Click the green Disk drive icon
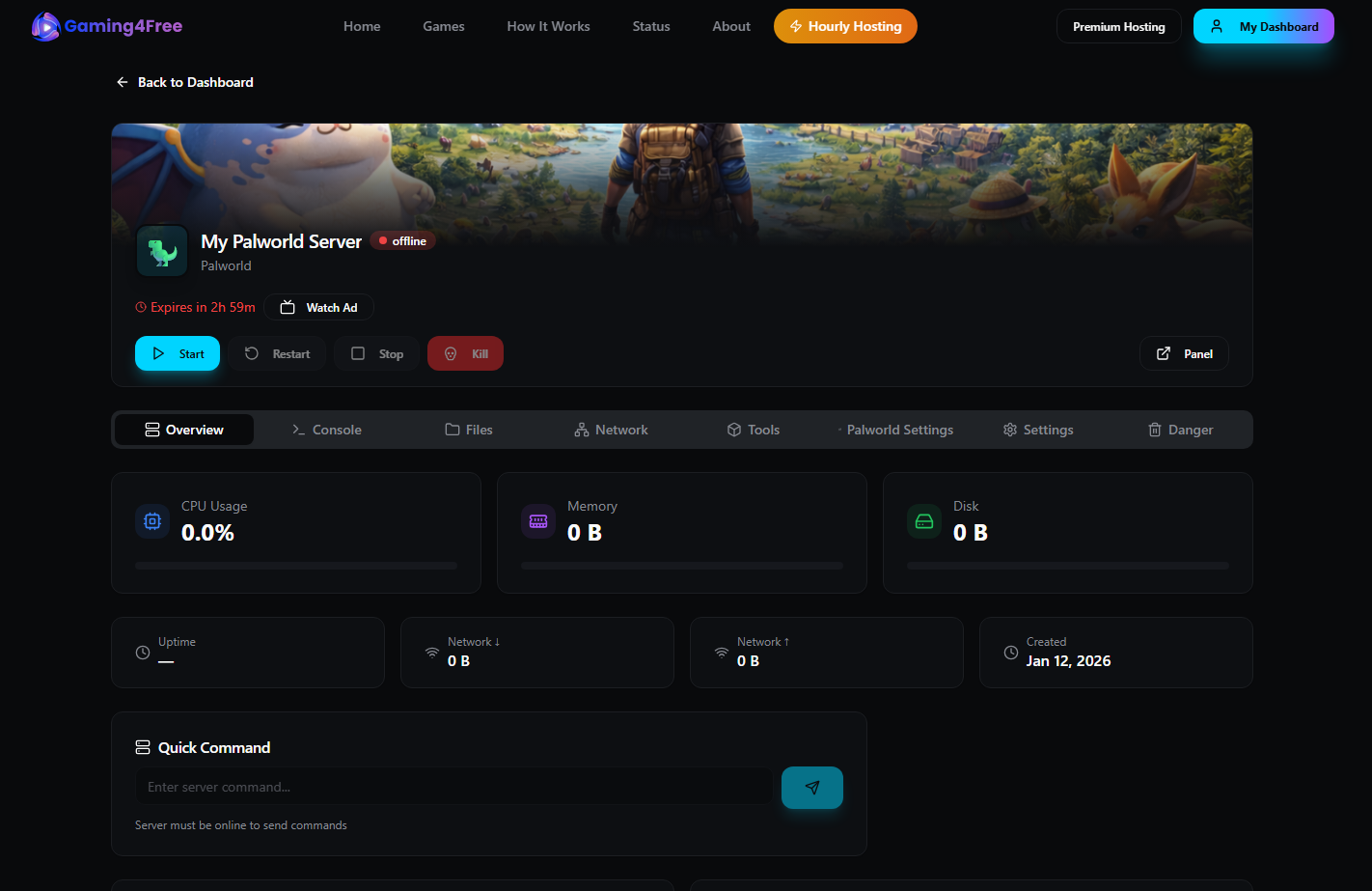 pyautogui.click(x=924, y=521)
